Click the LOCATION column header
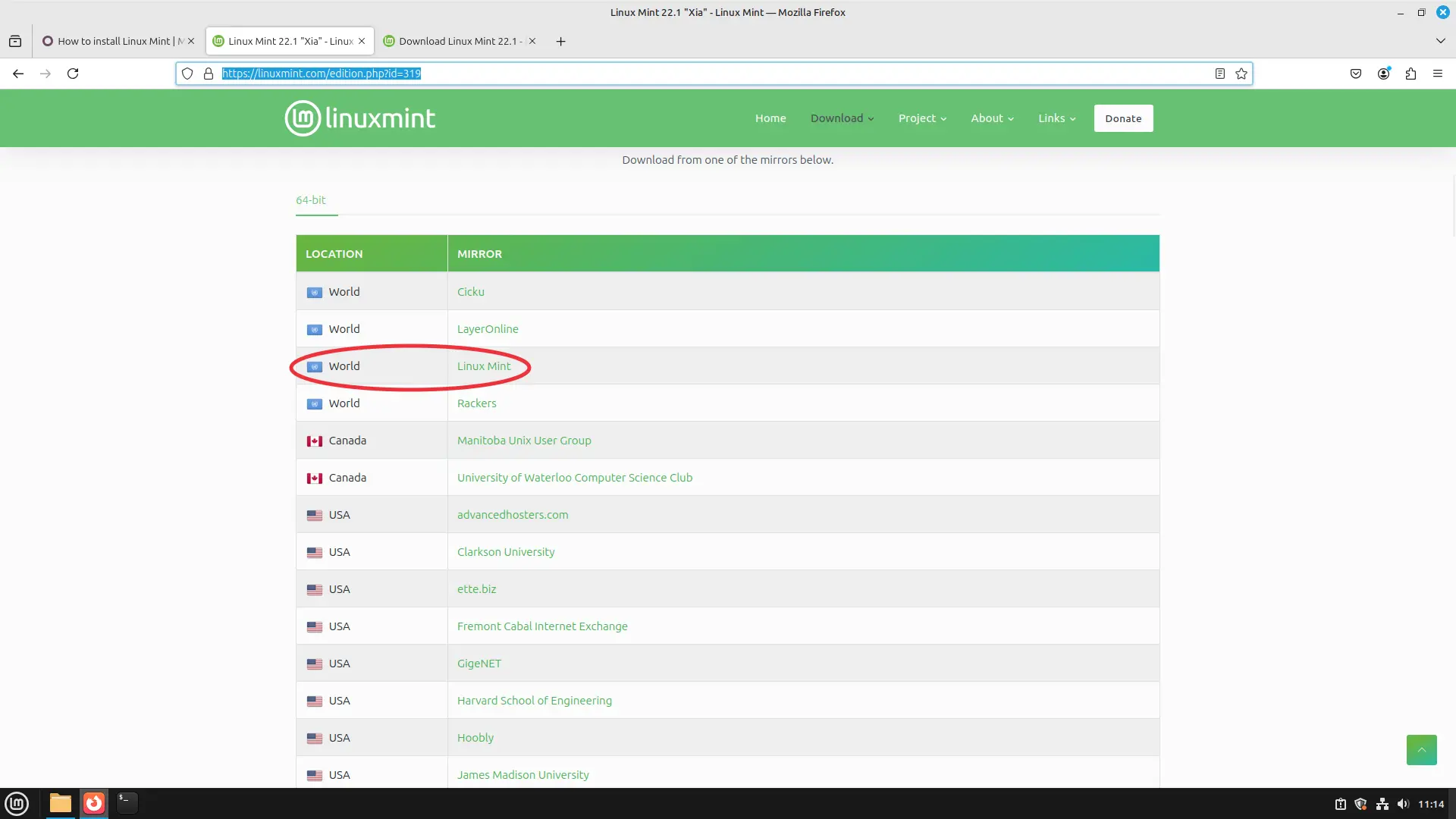Image resolution: width=1456 pixels, height=819 pixels. 372,254
